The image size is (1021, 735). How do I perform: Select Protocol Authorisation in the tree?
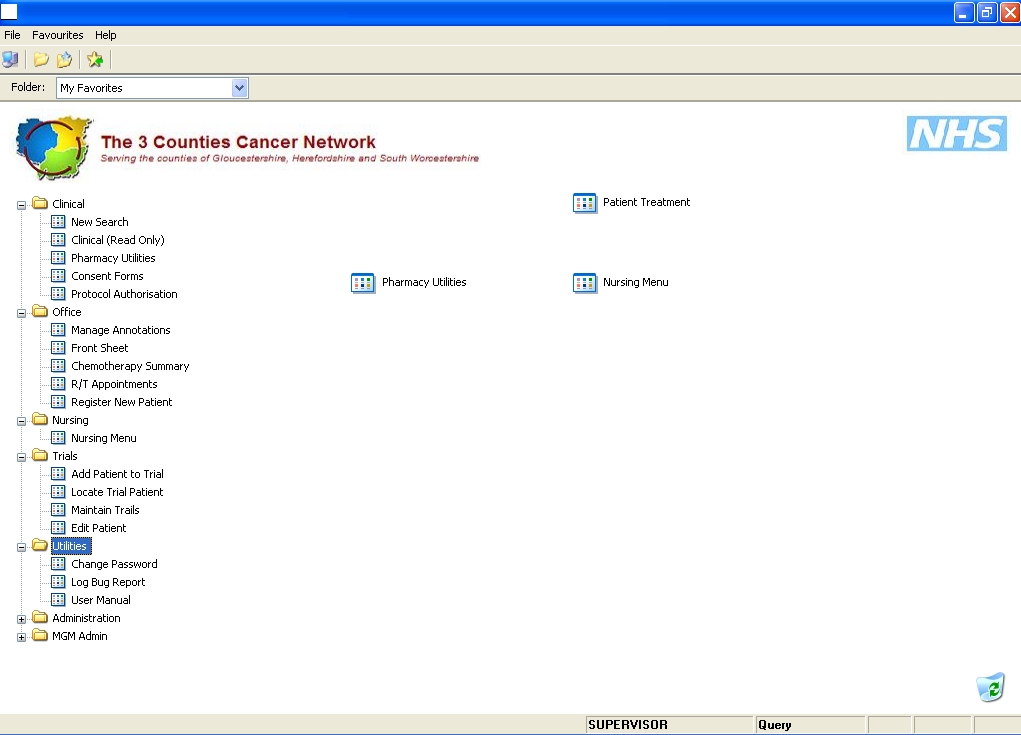tap(124, 294)
